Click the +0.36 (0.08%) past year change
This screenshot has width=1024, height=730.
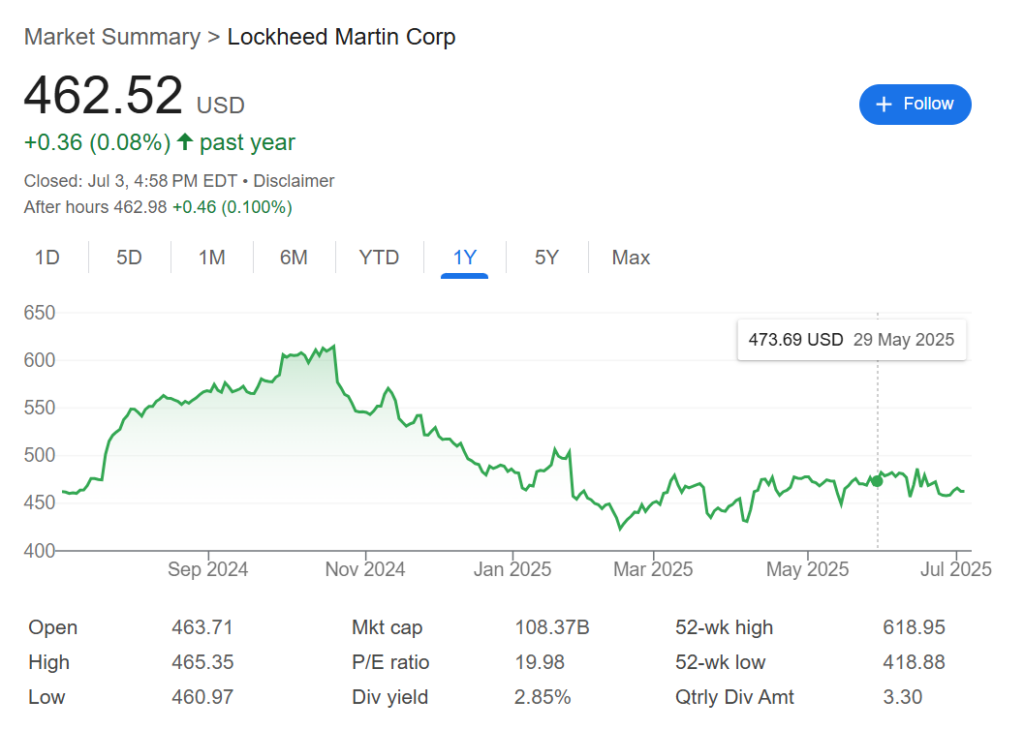pos(159,142)
